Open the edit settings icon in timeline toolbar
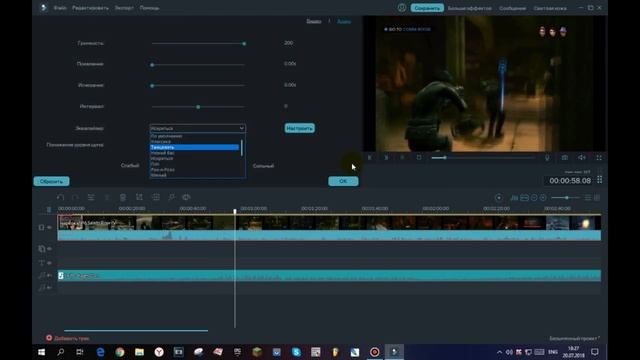Image resolution: width=640 pixels, height=360 pixels. point(91,198)
